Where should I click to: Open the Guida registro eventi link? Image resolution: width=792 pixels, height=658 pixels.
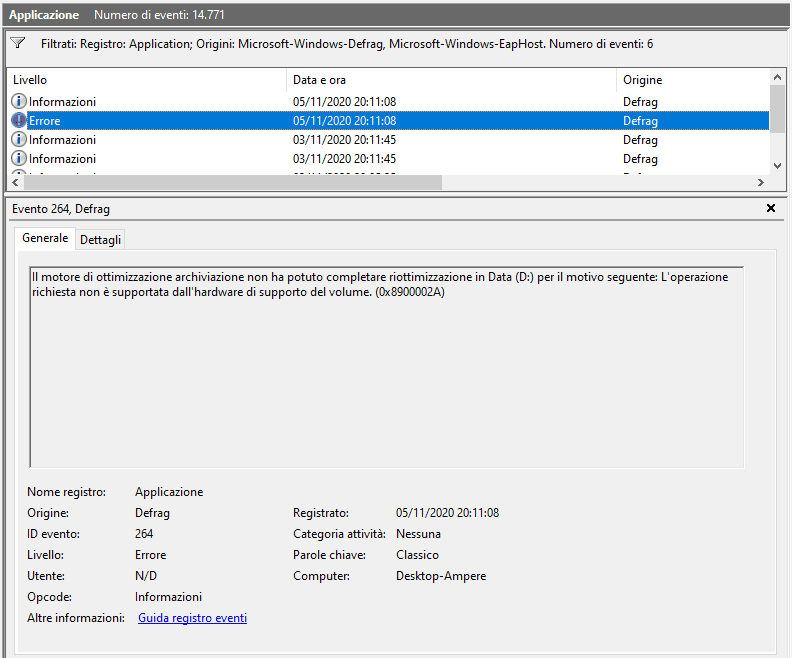coord(192,618)
